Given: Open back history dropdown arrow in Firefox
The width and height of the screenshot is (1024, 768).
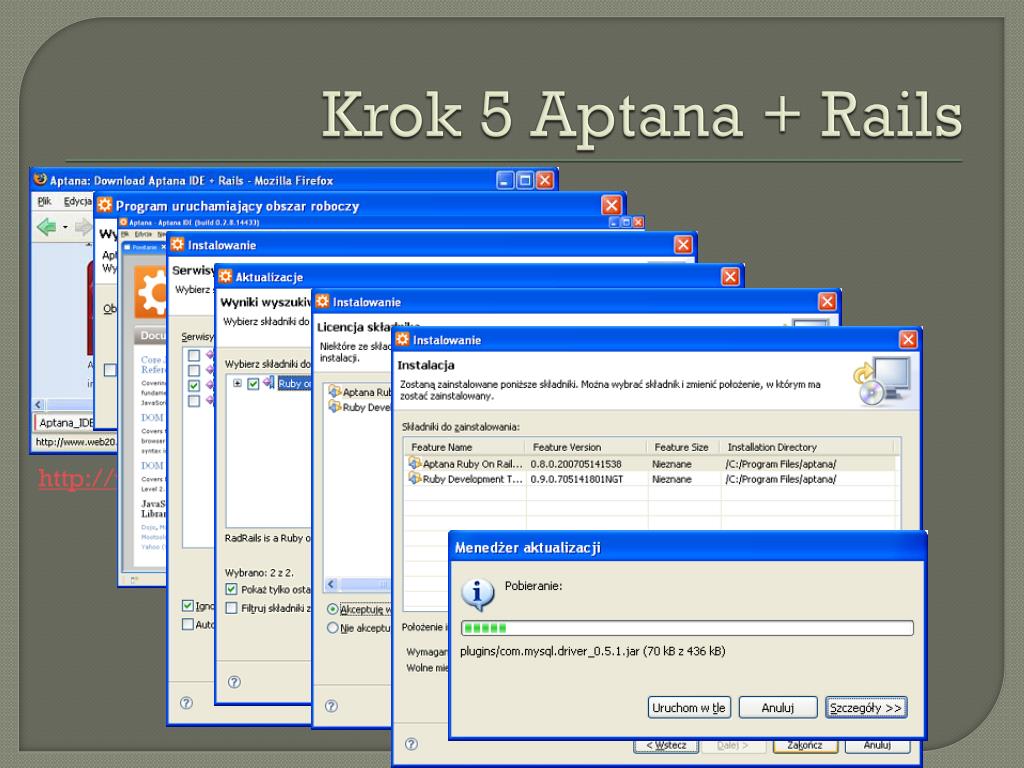Looking at the screenshot, I should click(65, 228).
